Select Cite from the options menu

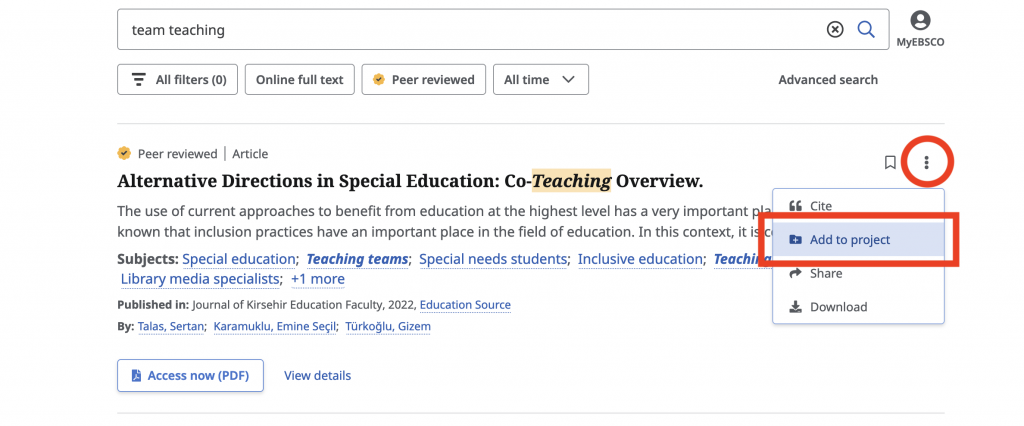click(x=820, y=206)
